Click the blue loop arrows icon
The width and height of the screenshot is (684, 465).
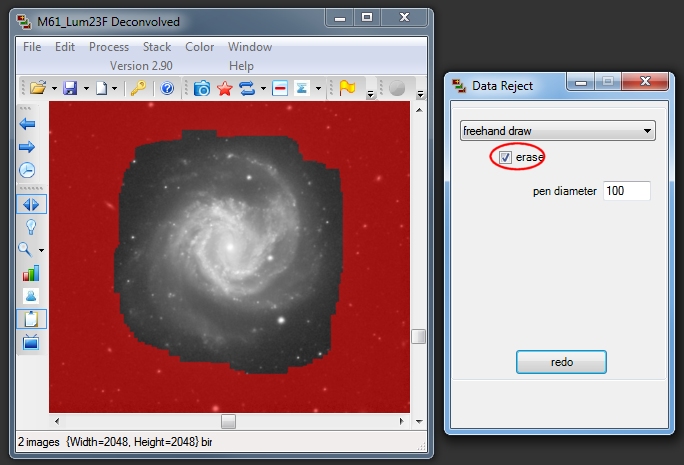point(247,88)
